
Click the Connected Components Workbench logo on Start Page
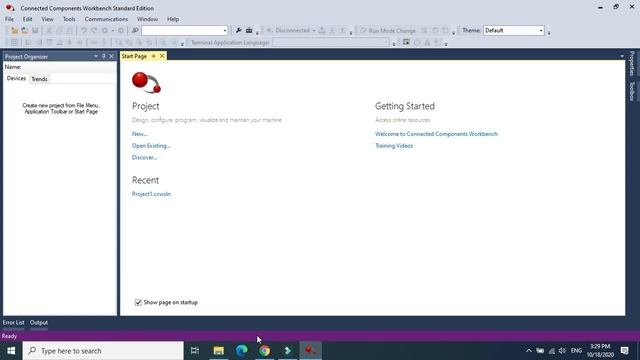(x=147, y=83)
